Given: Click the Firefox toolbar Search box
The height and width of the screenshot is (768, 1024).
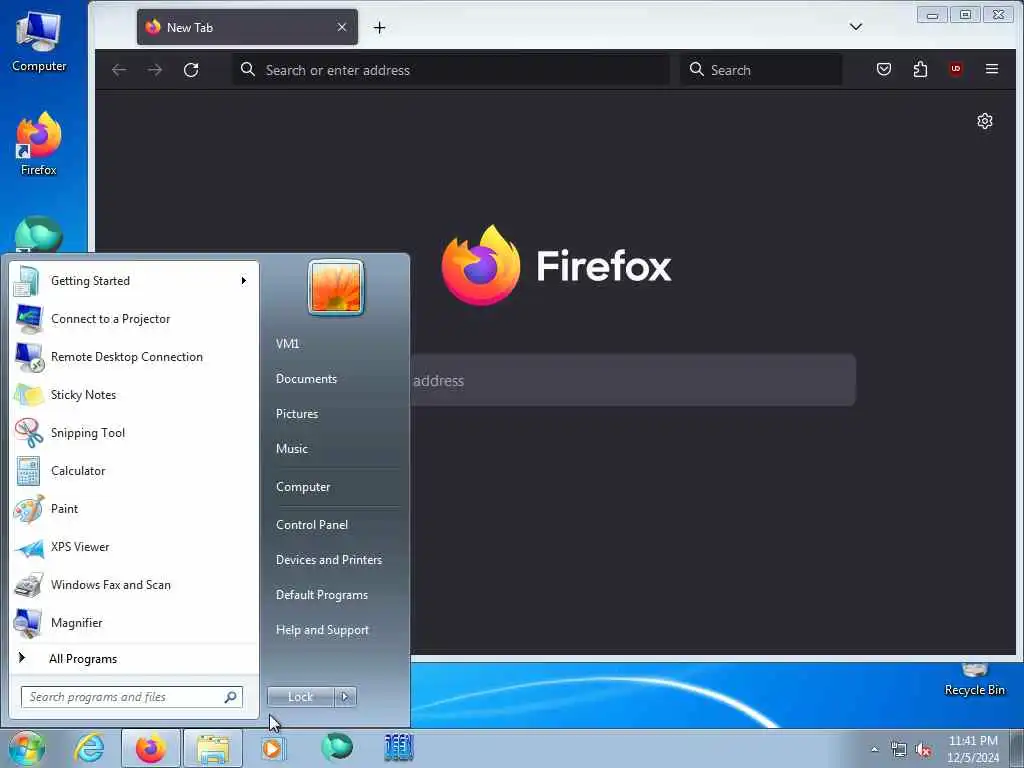Looking at the screenshot, I should coord(761,70).
